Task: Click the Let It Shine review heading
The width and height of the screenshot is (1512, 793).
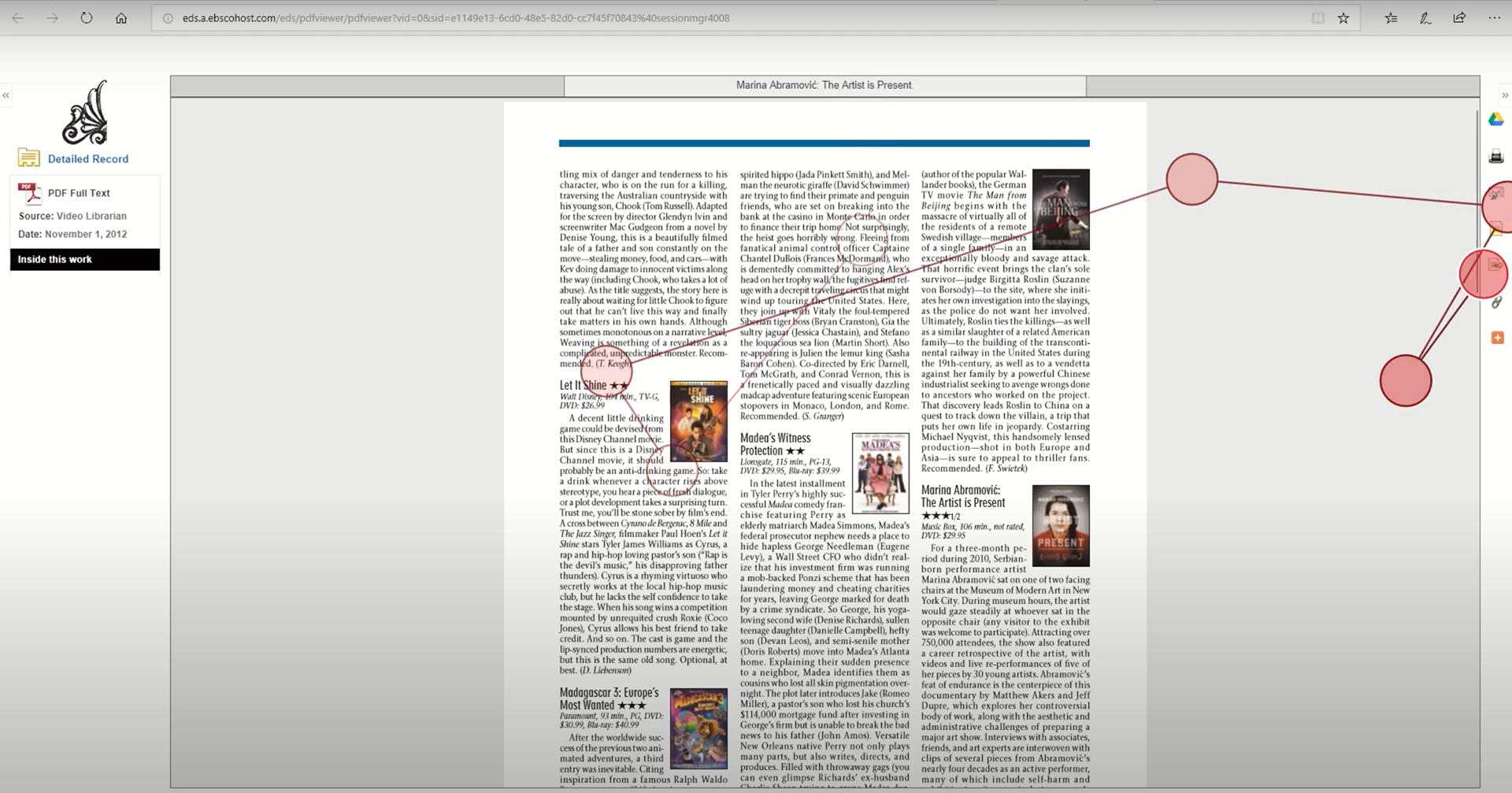Action: [x=595, y=385]
